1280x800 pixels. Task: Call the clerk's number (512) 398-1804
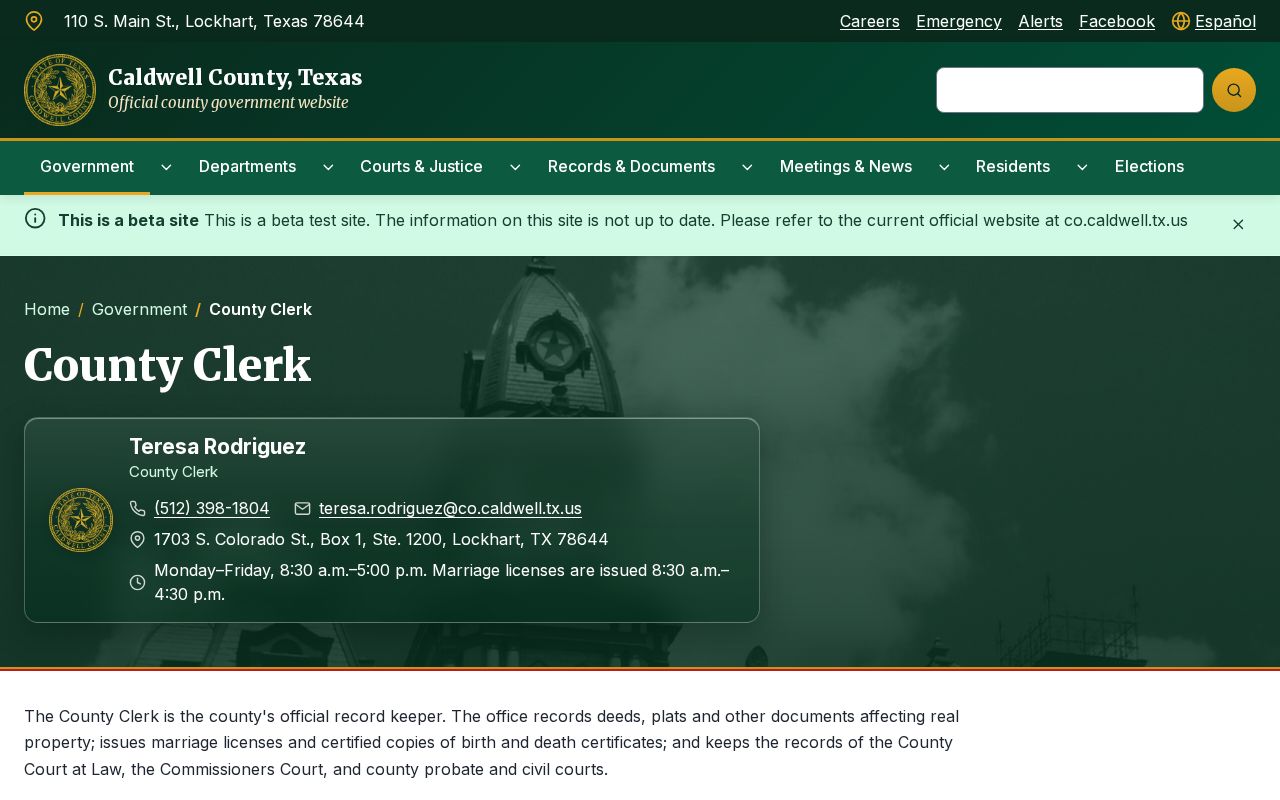[212, 509]
